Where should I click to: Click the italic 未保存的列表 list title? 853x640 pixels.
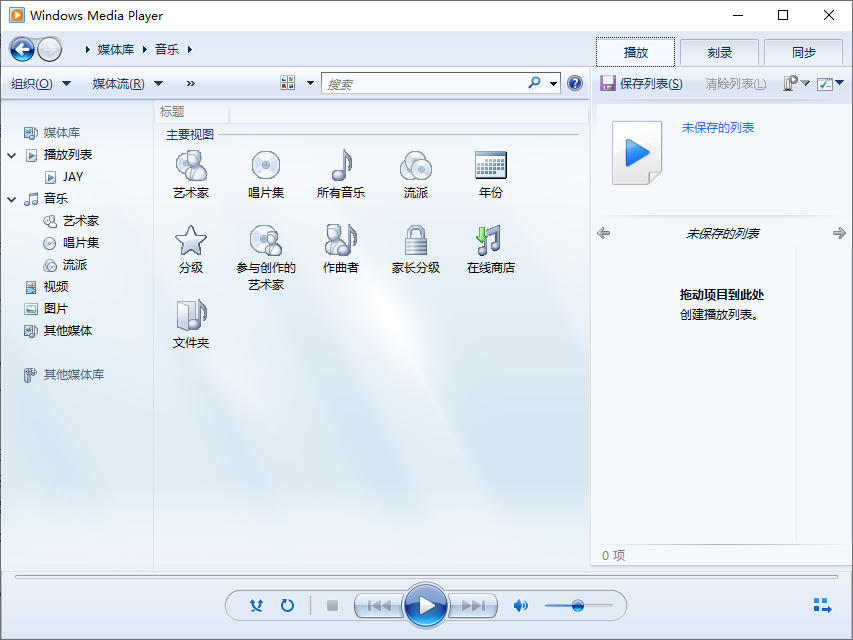(x=722, y=233)
